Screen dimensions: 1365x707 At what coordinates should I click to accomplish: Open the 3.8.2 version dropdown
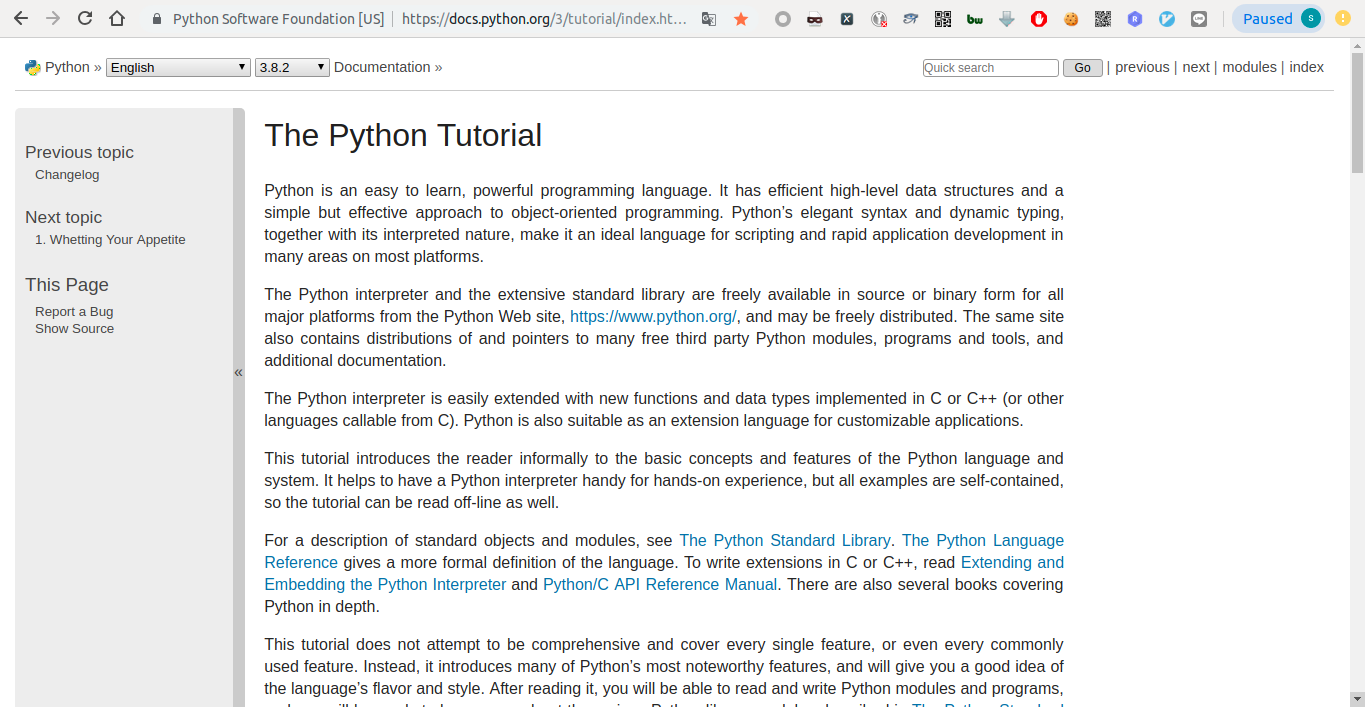coord(291,67)
